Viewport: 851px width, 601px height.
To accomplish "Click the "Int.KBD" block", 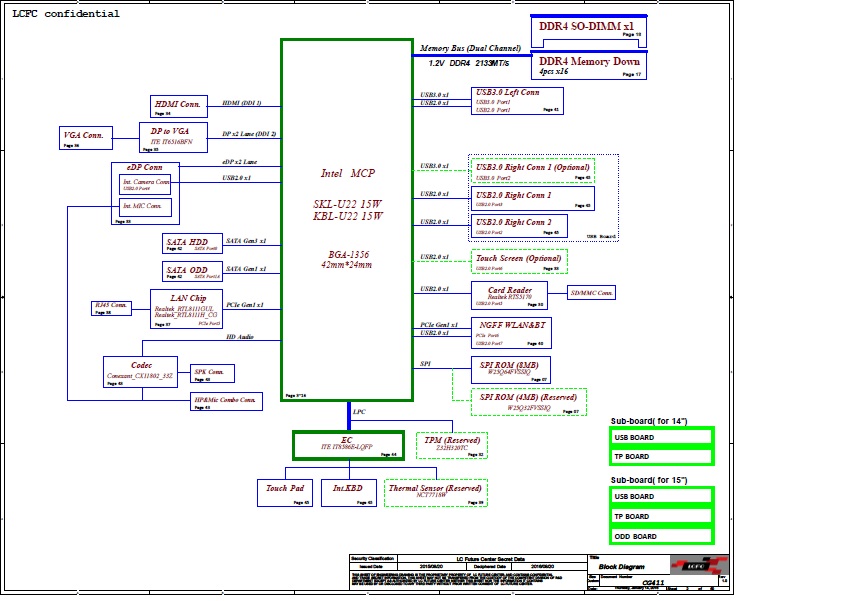I will [x=348, y=493].
